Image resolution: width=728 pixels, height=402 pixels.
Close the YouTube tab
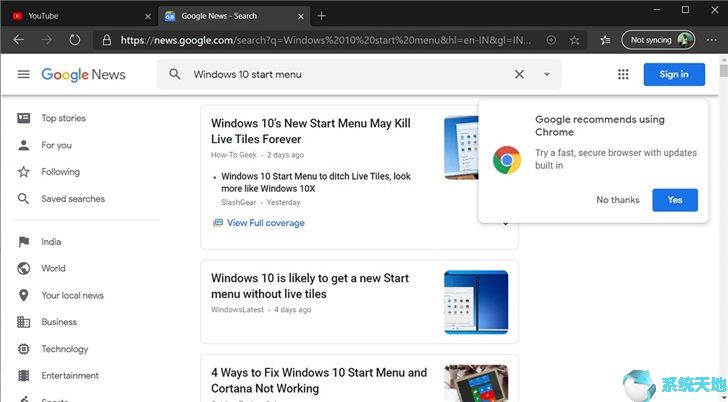point(148,16)
